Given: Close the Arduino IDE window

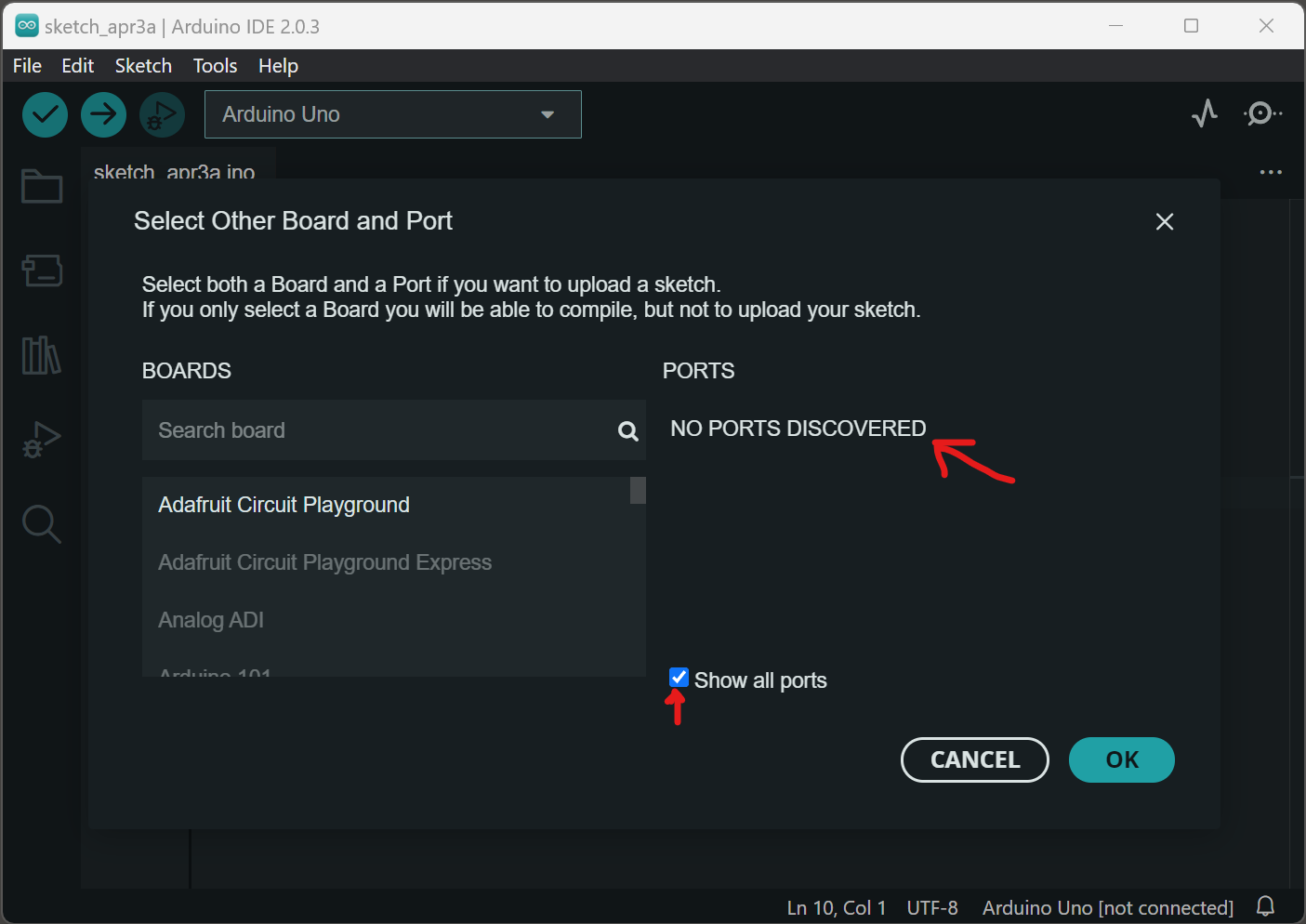Looking at the screenshot, I should (1266, 26).
